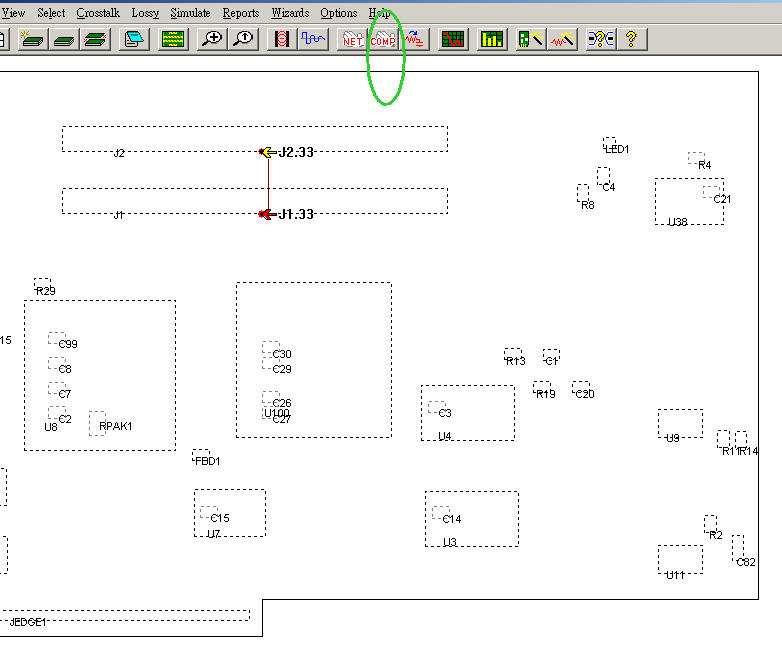Click the U7 component label
This screenshot has height=647, width=782.
tap(213, 534)
